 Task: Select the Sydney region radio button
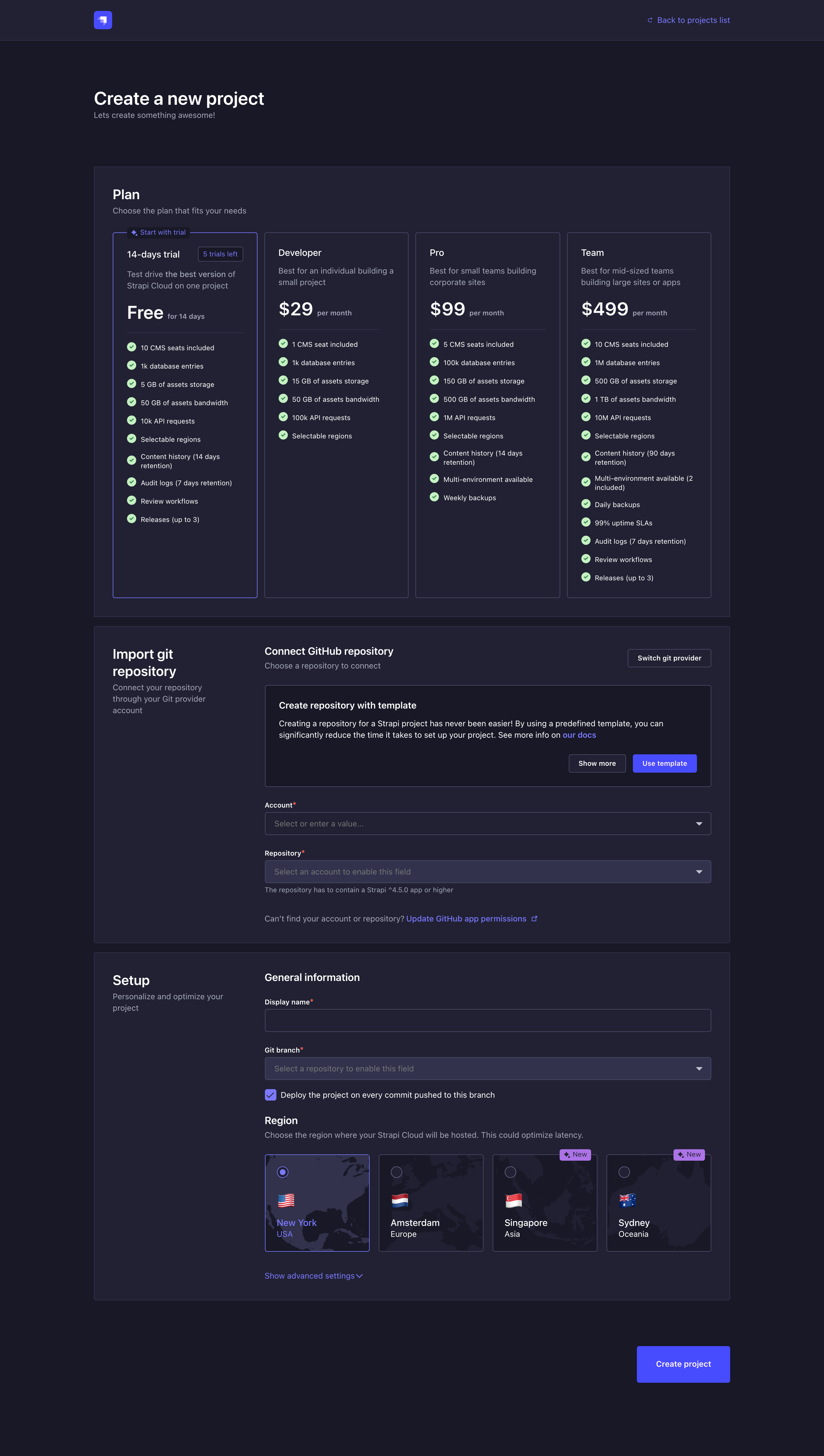[624, 1172]
